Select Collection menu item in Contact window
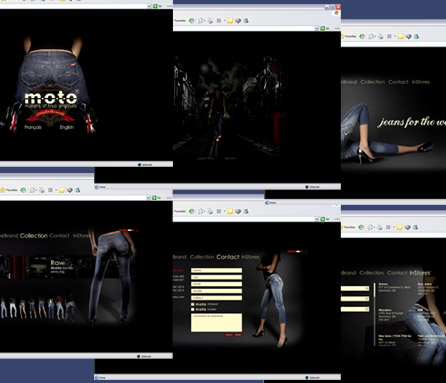This screenshot has width=446, height=383. click(x=202, y=257)
